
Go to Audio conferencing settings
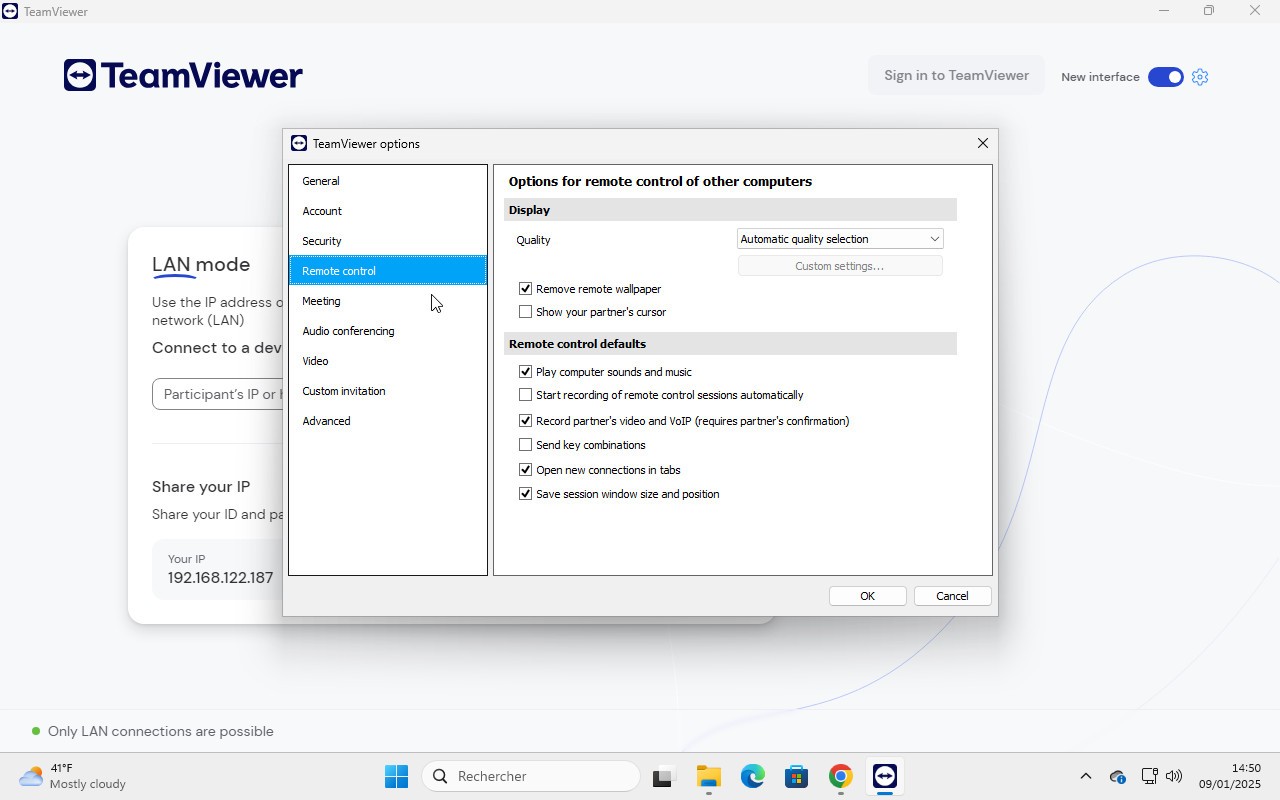[x=348, y=331]
